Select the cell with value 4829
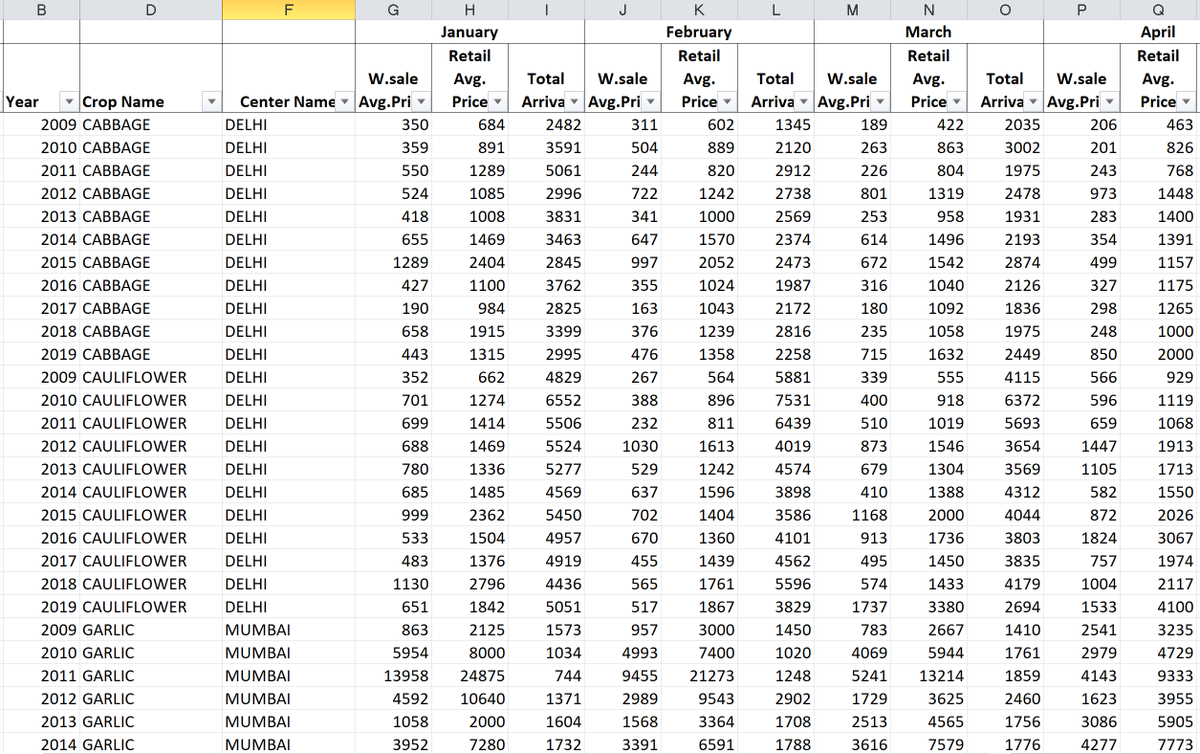This screenshot has width=1200, height=754. point(546,377)
